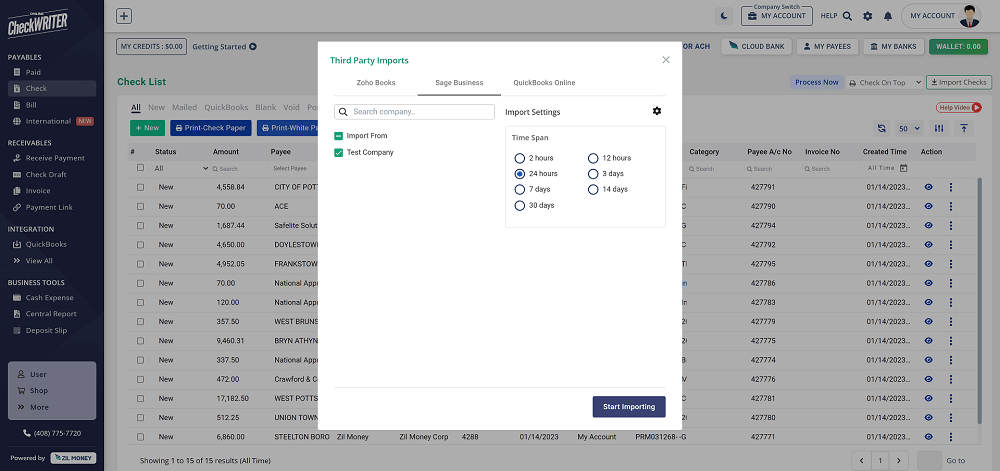1000x471 pixels.
Task: Select the 7 days time span
Action: tap(519, 189)
